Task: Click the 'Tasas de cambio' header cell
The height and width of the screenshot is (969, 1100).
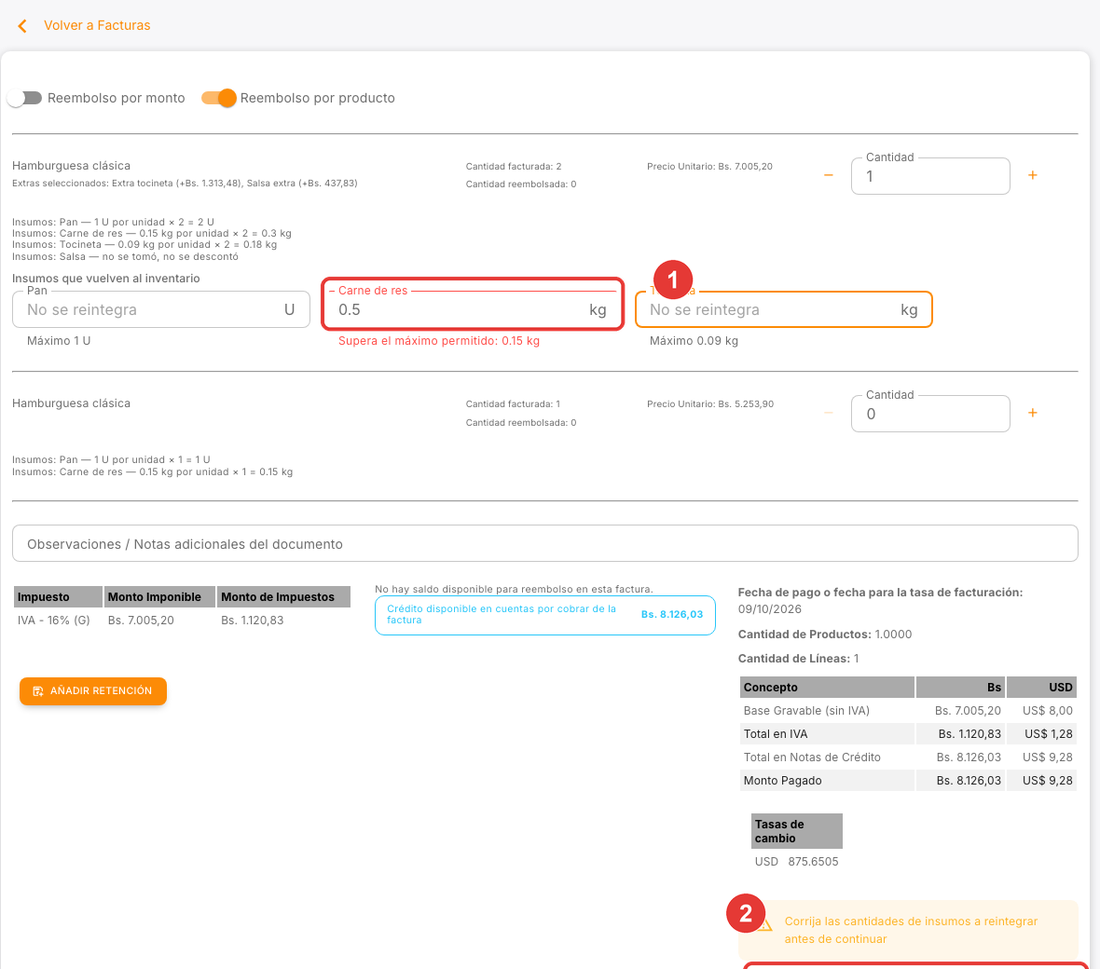Action: (797, 831)
